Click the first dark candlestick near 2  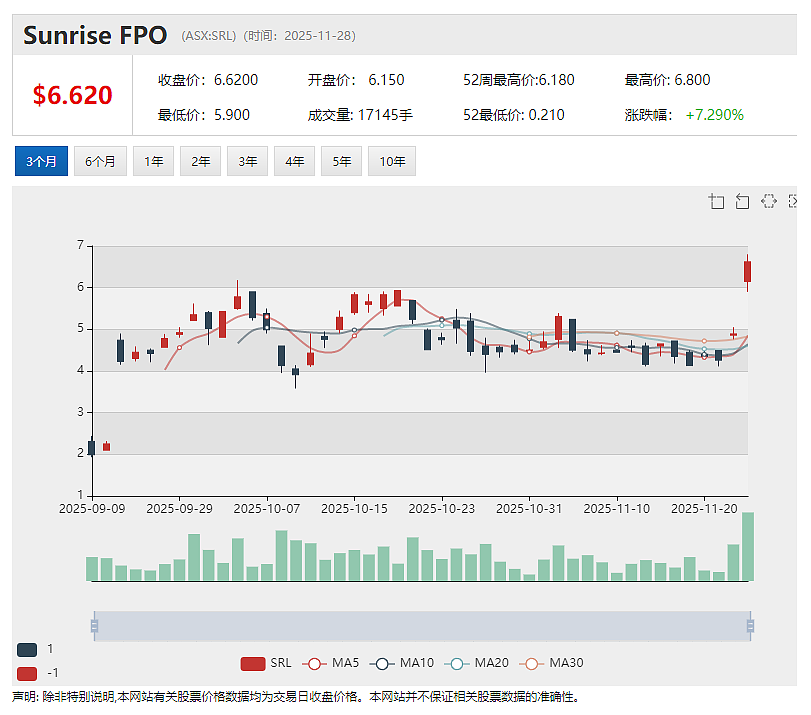coord(92,448)
